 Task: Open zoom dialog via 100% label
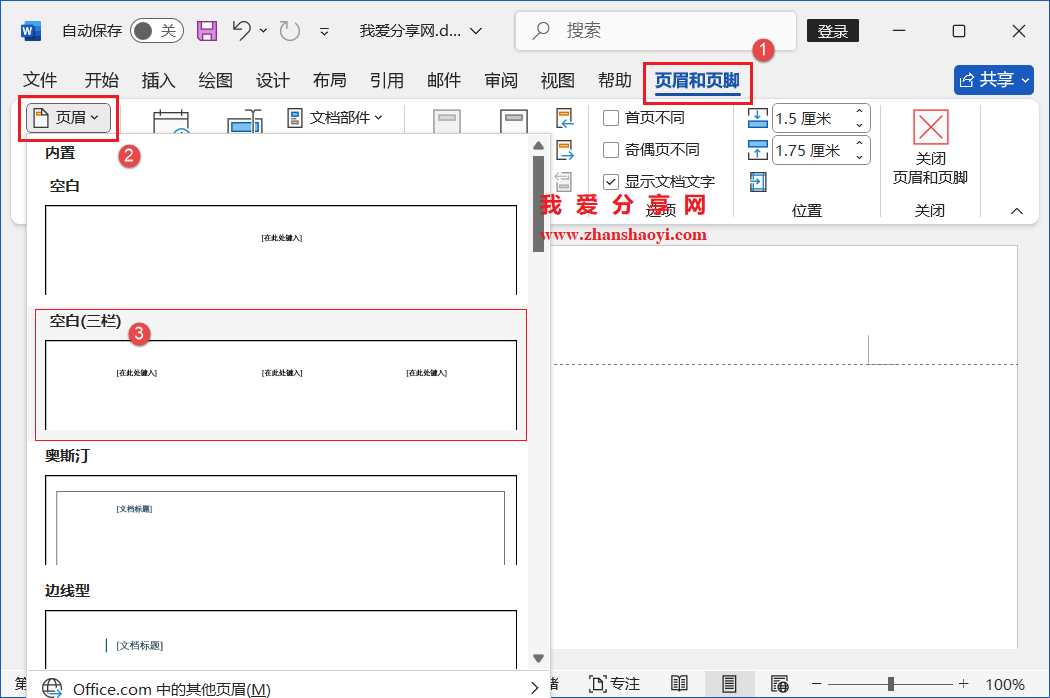(1004, 684)
